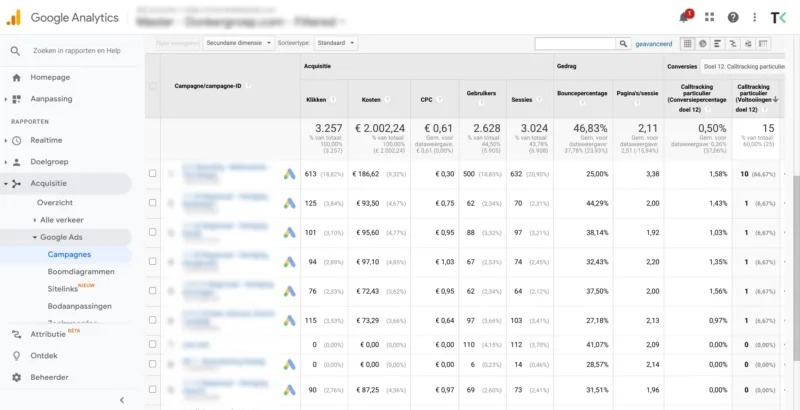Screen dimensions: 800x410
Task: Click the Ontdek lightbulb icon
Action: (x=16, y=356)
